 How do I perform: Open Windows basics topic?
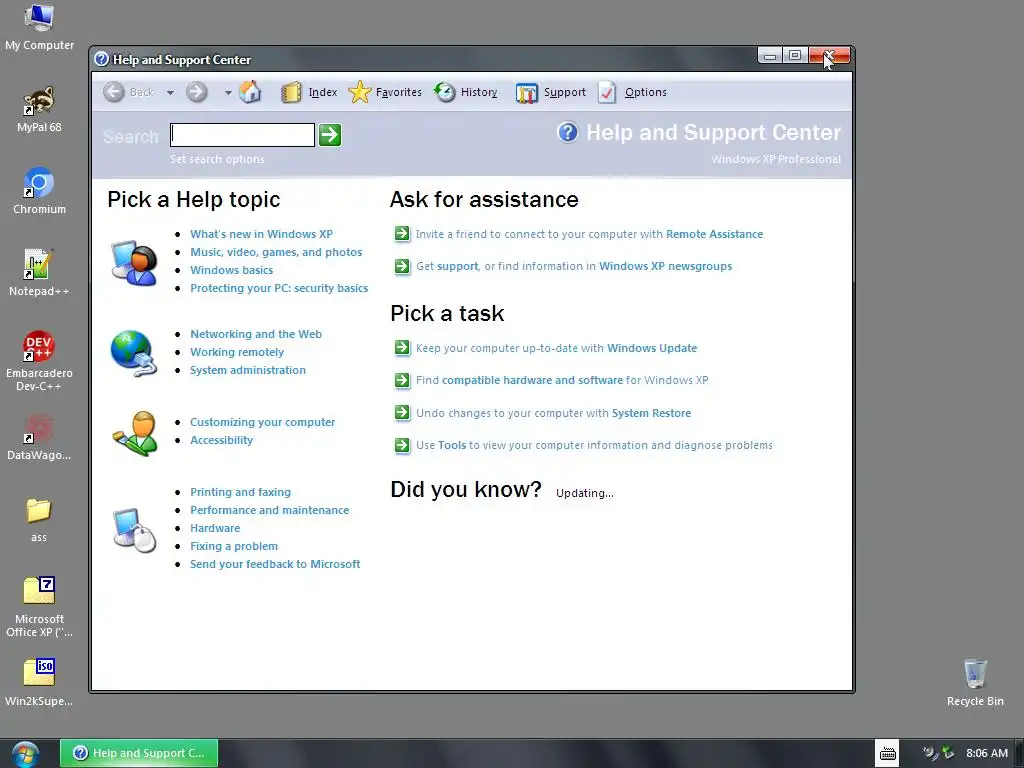pos(231,270)
